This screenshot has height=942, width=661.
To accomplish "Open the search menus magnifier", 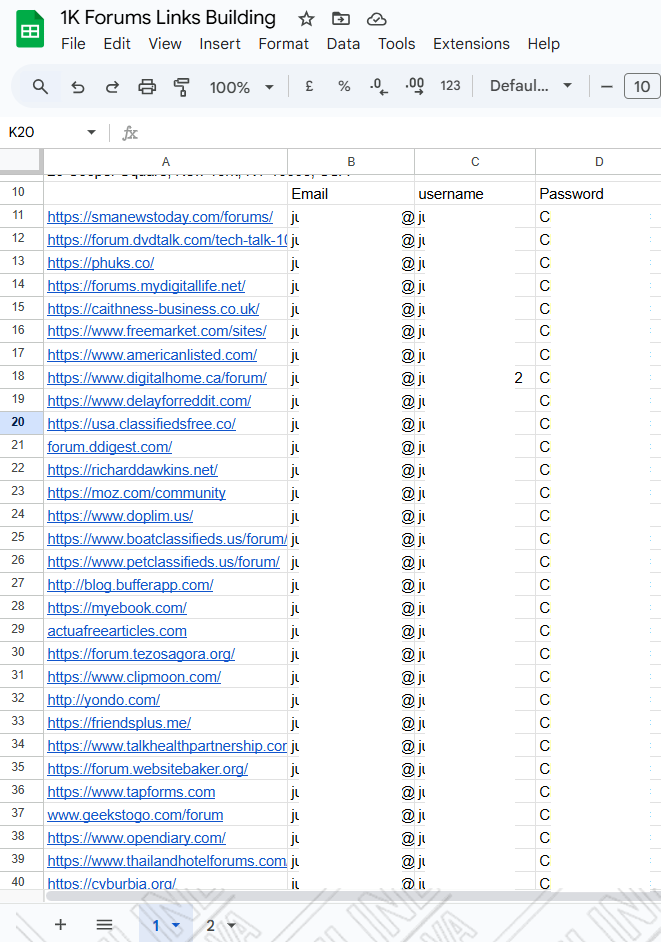I will pyautogui.click(x=40, y=87).
